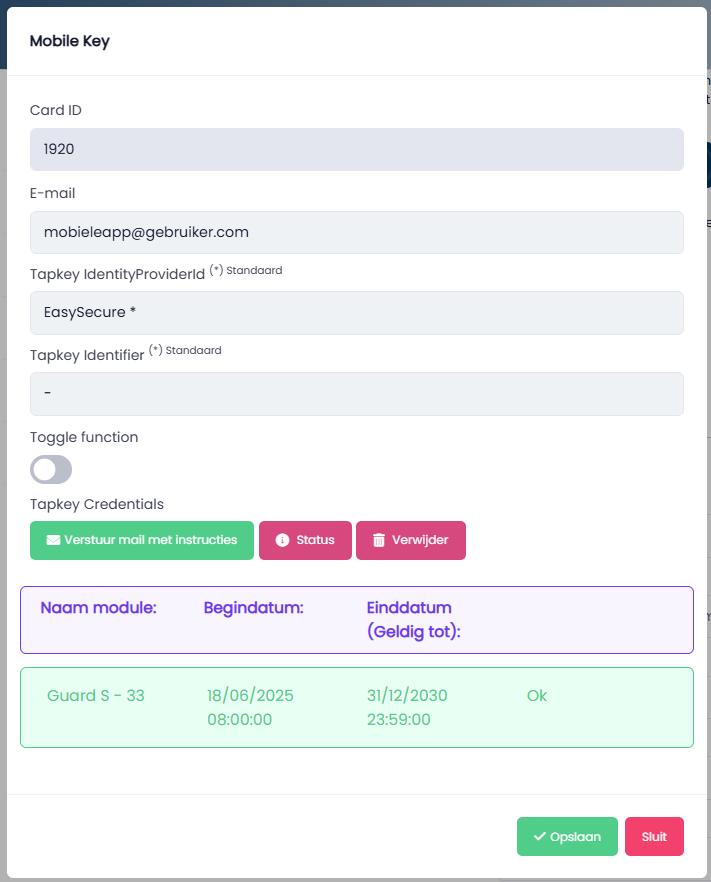Click the checkmark icon on Opslaan
Image resolution: width=711 pixels, height=882 pixels.
(539, 836)
